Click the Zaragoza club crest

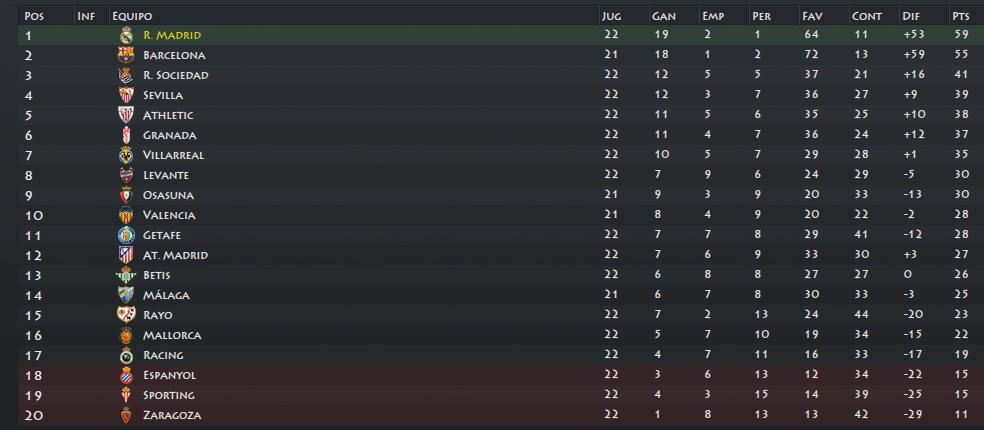click(x=126, y=415)
